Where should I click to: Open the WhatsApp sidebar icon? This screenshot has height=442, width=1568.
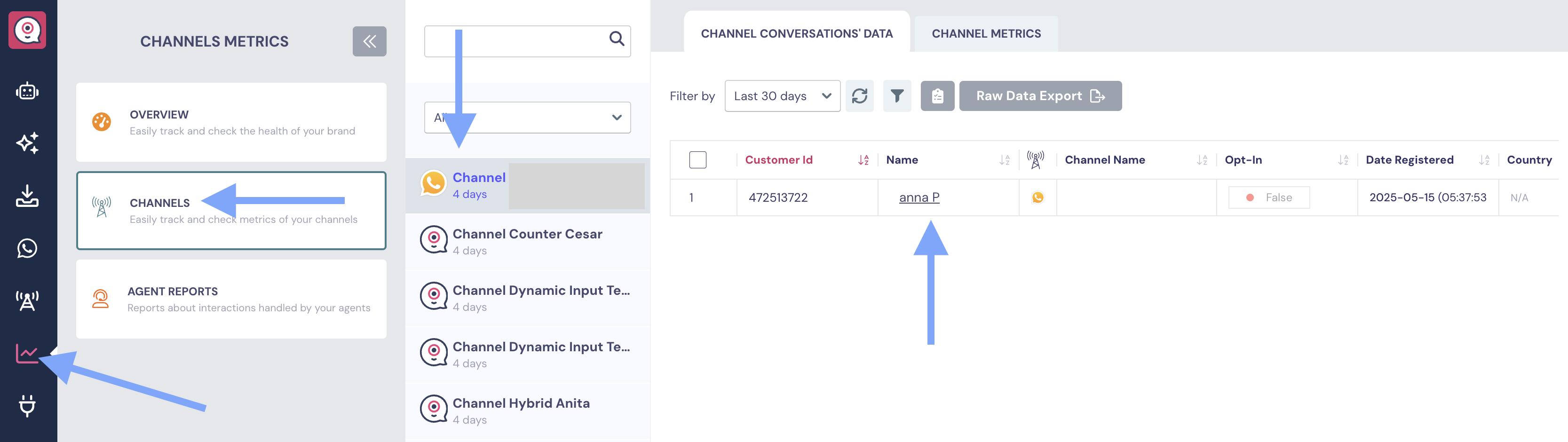[x=27, y=248]
